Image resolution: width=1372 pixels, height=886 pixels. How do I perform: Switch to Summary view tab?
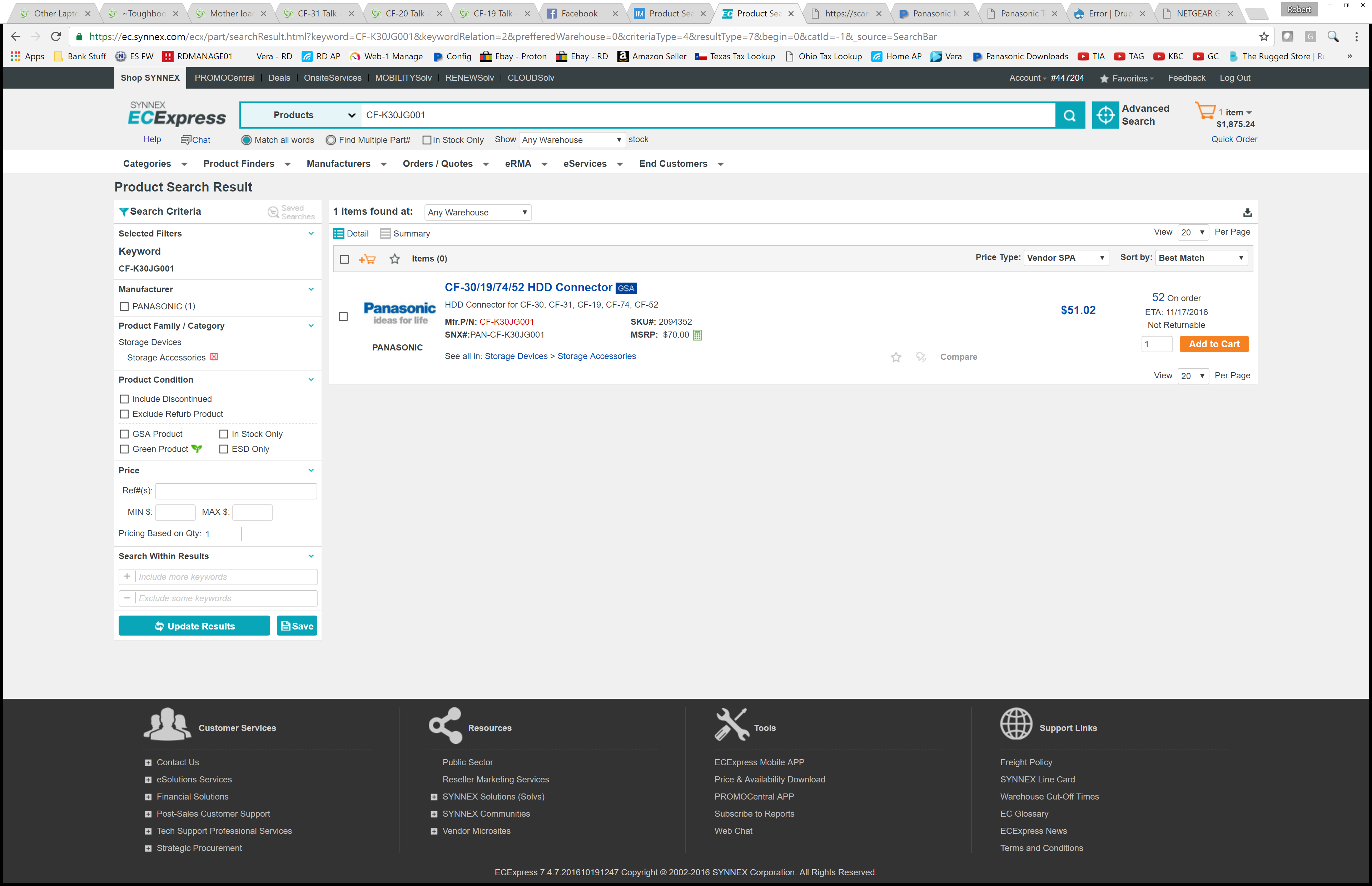tap(405, 234)
